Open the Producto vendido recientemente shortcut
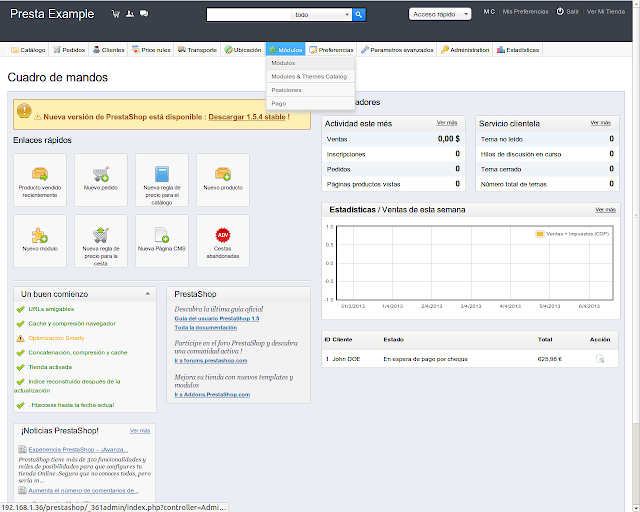The height and width of the screenshot is (512, 640). (x=40, y=180)
